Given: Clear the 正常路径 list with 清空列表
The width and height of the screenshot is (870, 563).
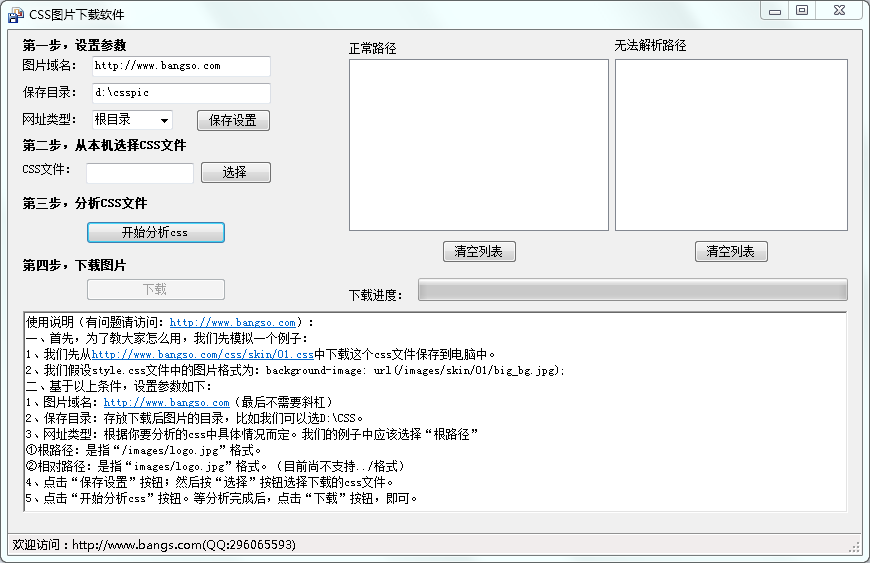Looking at the screenshot, I should (x=479, y=251).
